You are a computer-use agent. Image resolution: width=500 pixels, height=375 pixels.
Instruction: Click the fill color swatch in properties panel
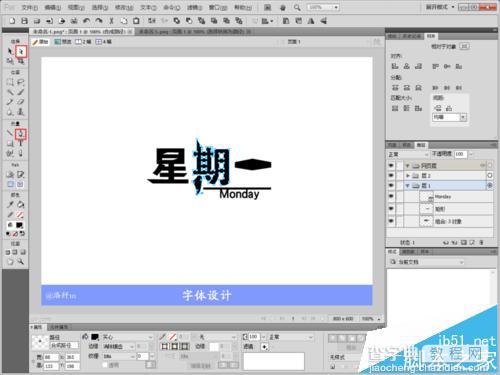click(95, 337)
